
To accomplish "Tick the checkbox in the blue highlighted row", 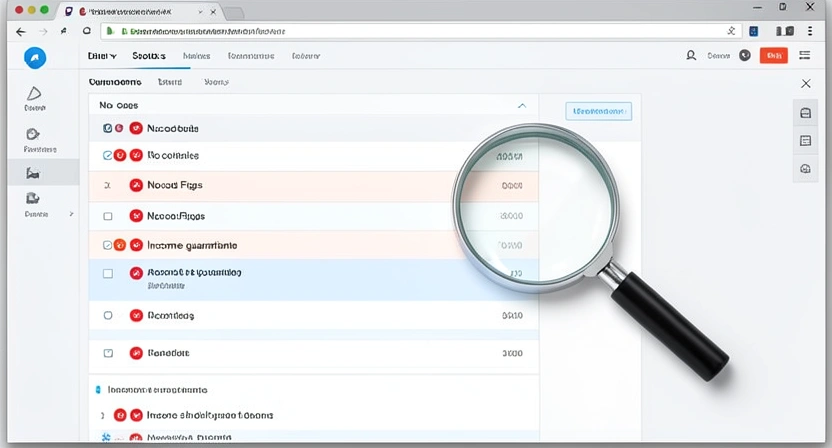I will point(108,273).
